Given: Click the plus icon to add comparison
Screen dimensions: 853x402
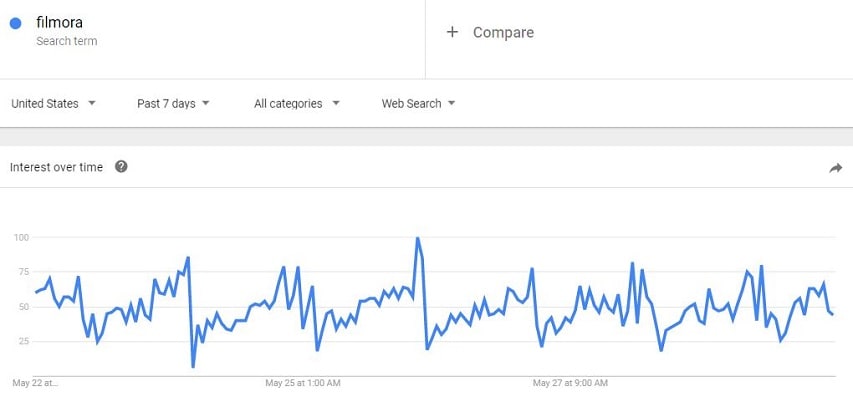Looking at the screenshot, I should (x=452, y=32).
